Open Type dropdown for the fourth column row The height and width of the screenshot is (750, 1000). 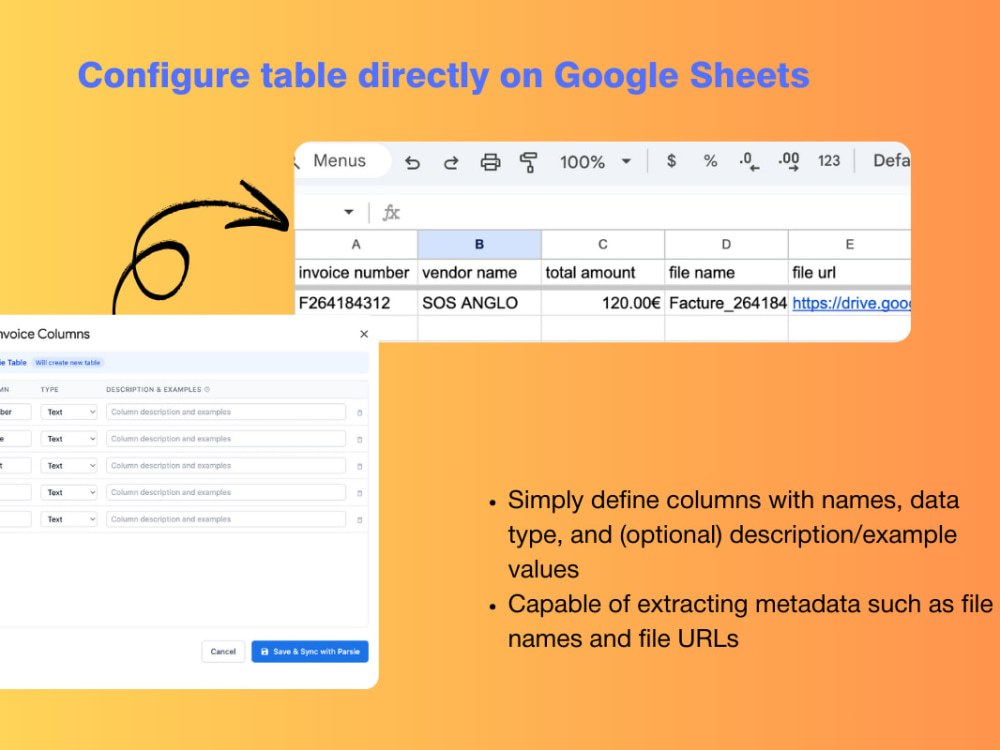coord(69,492)
